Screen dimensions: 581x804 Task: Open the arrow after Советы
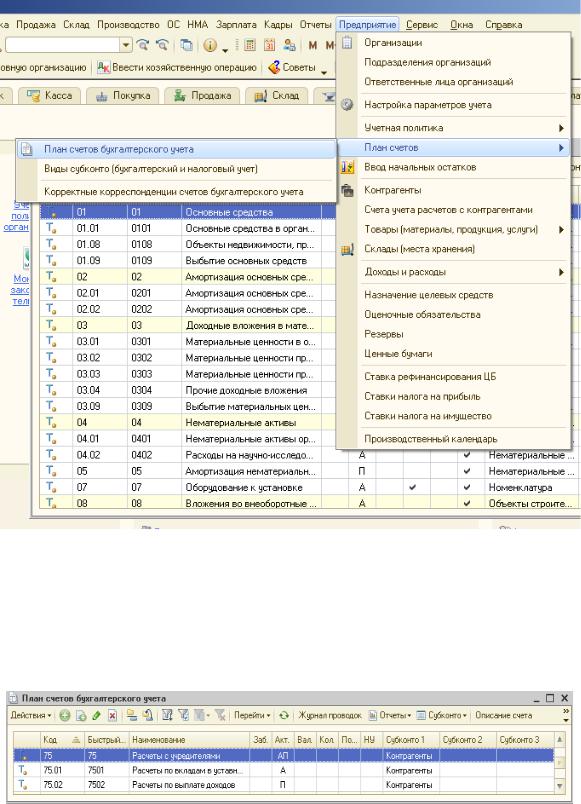pos(324,72)
